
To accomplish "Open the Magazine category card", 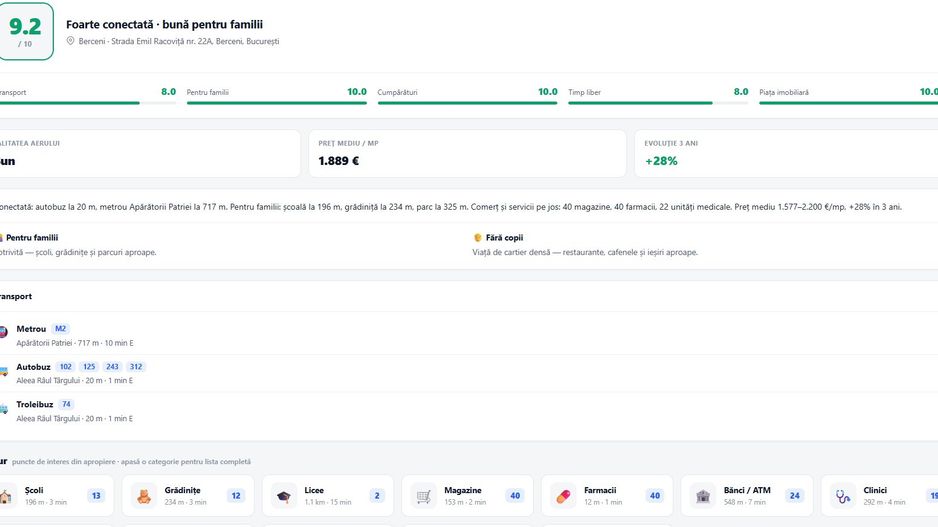I will pos(467,495).
